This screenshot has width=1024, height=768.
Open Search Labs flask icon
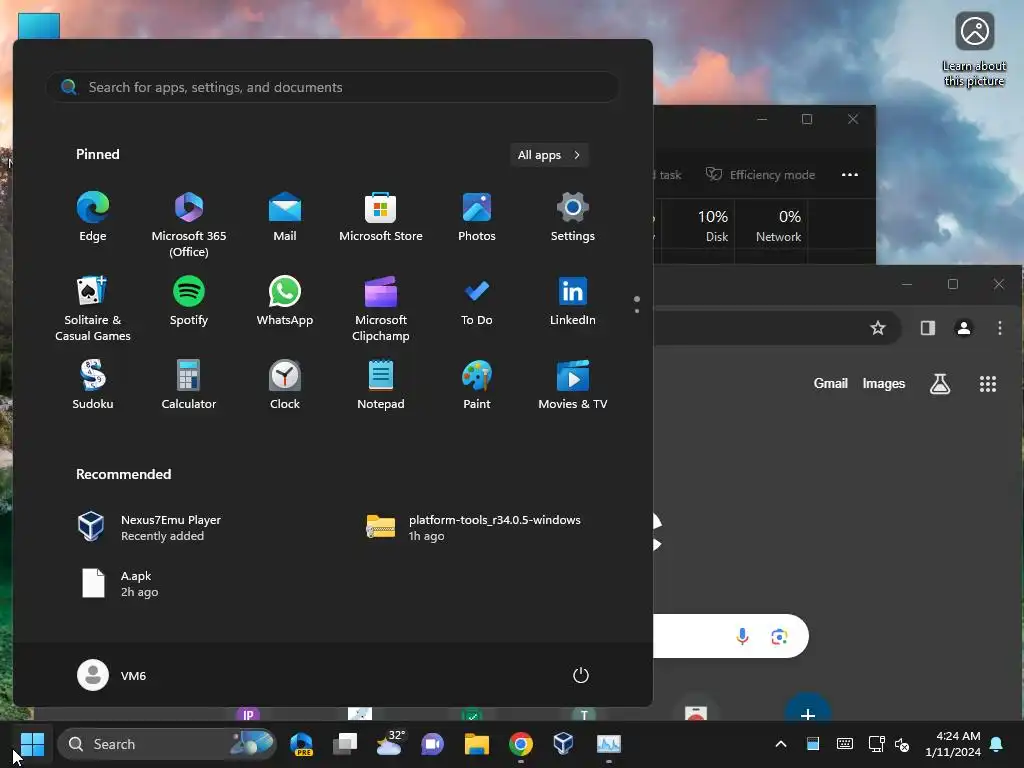(940, 384)
